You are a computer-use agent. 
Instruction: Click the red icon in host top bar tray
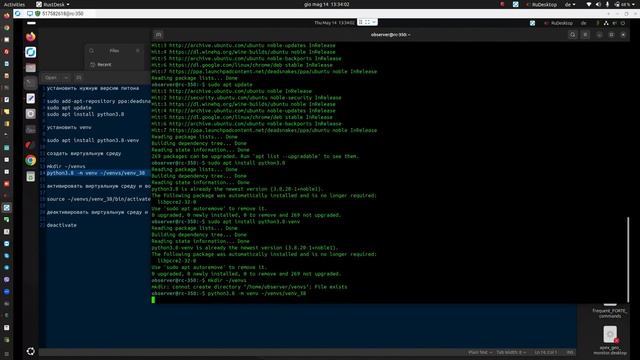[x=502, y=4]
